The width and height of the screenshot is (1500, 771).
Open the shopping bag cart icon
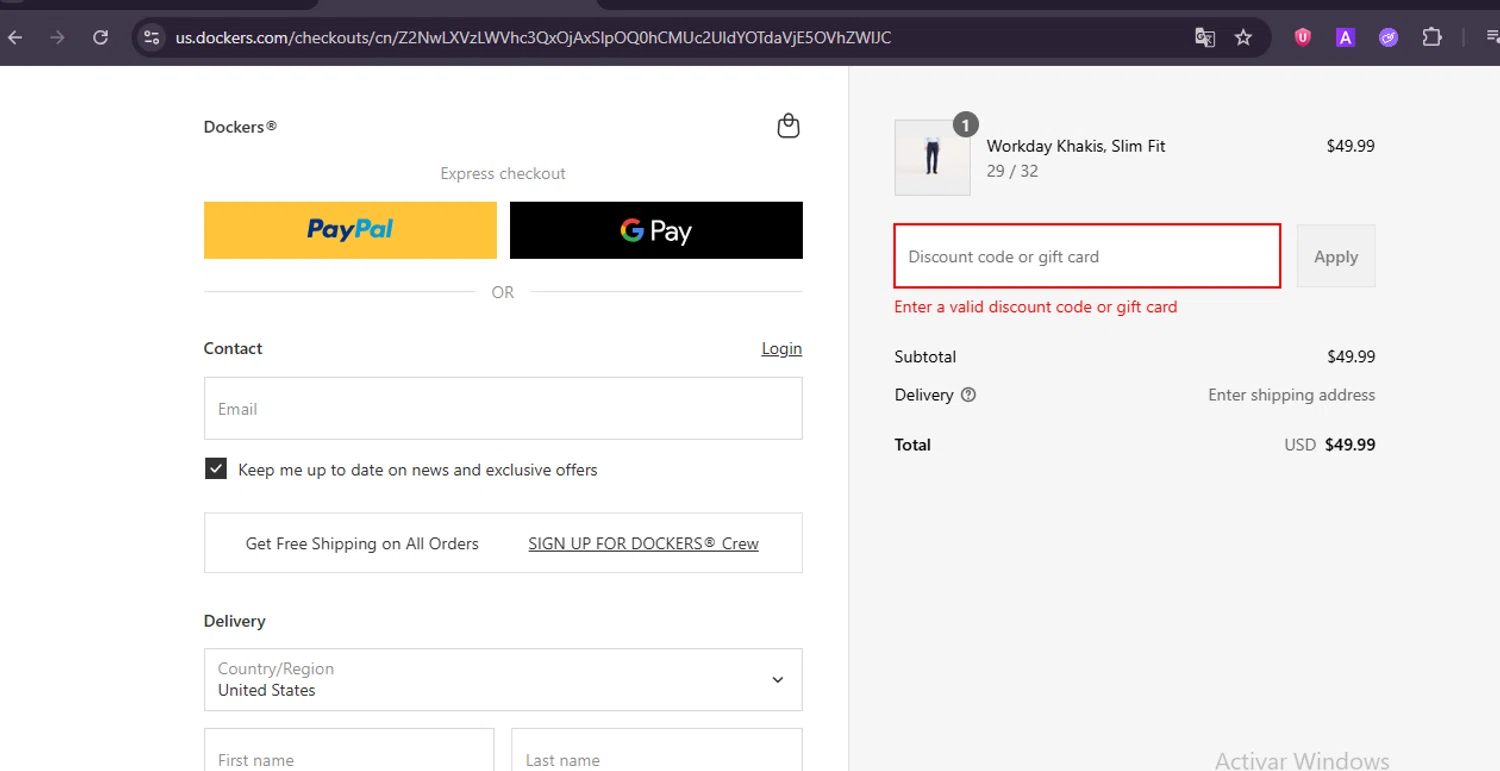click(788, 126)
